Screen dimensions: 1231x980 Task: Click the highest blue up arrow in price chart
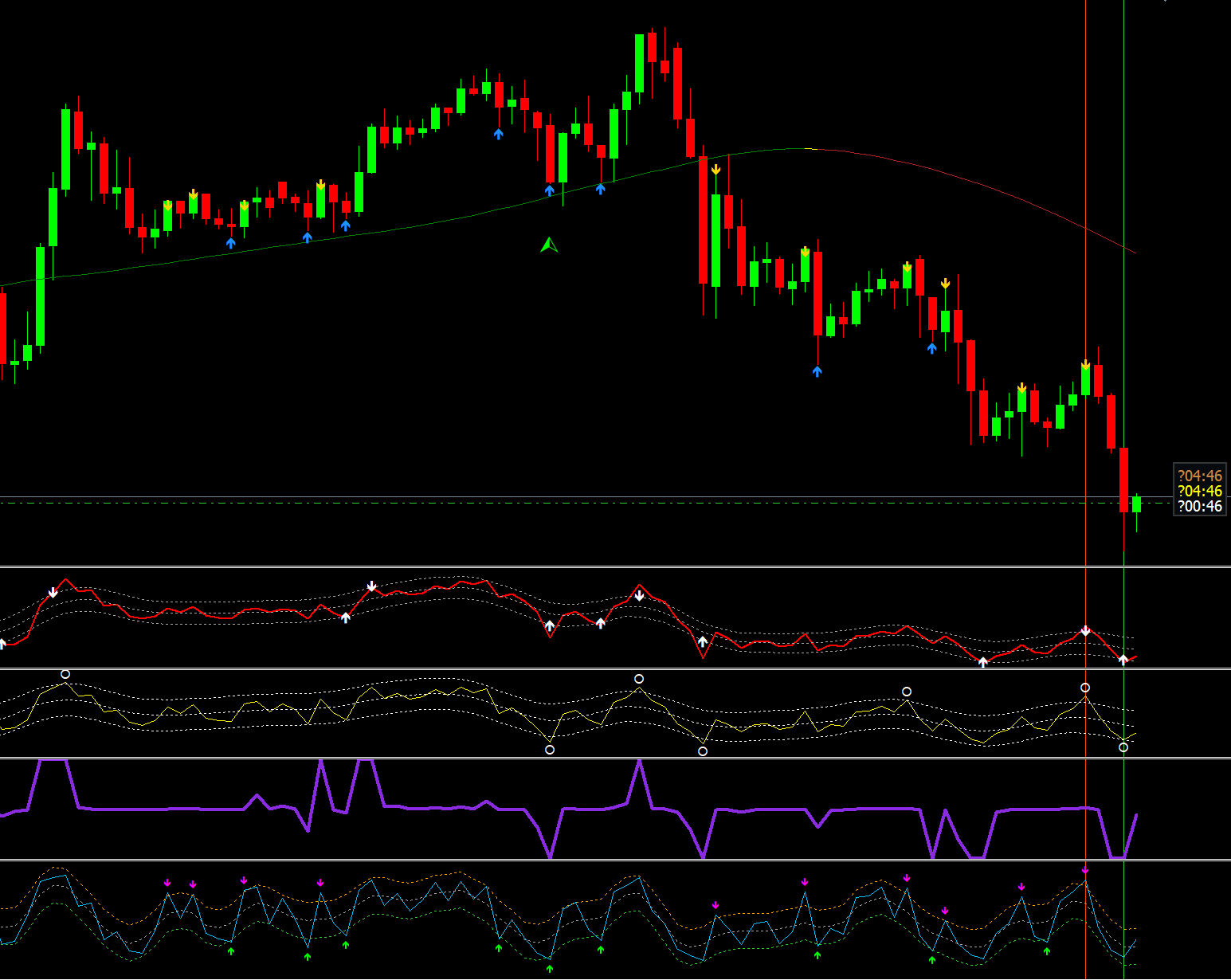498,134
